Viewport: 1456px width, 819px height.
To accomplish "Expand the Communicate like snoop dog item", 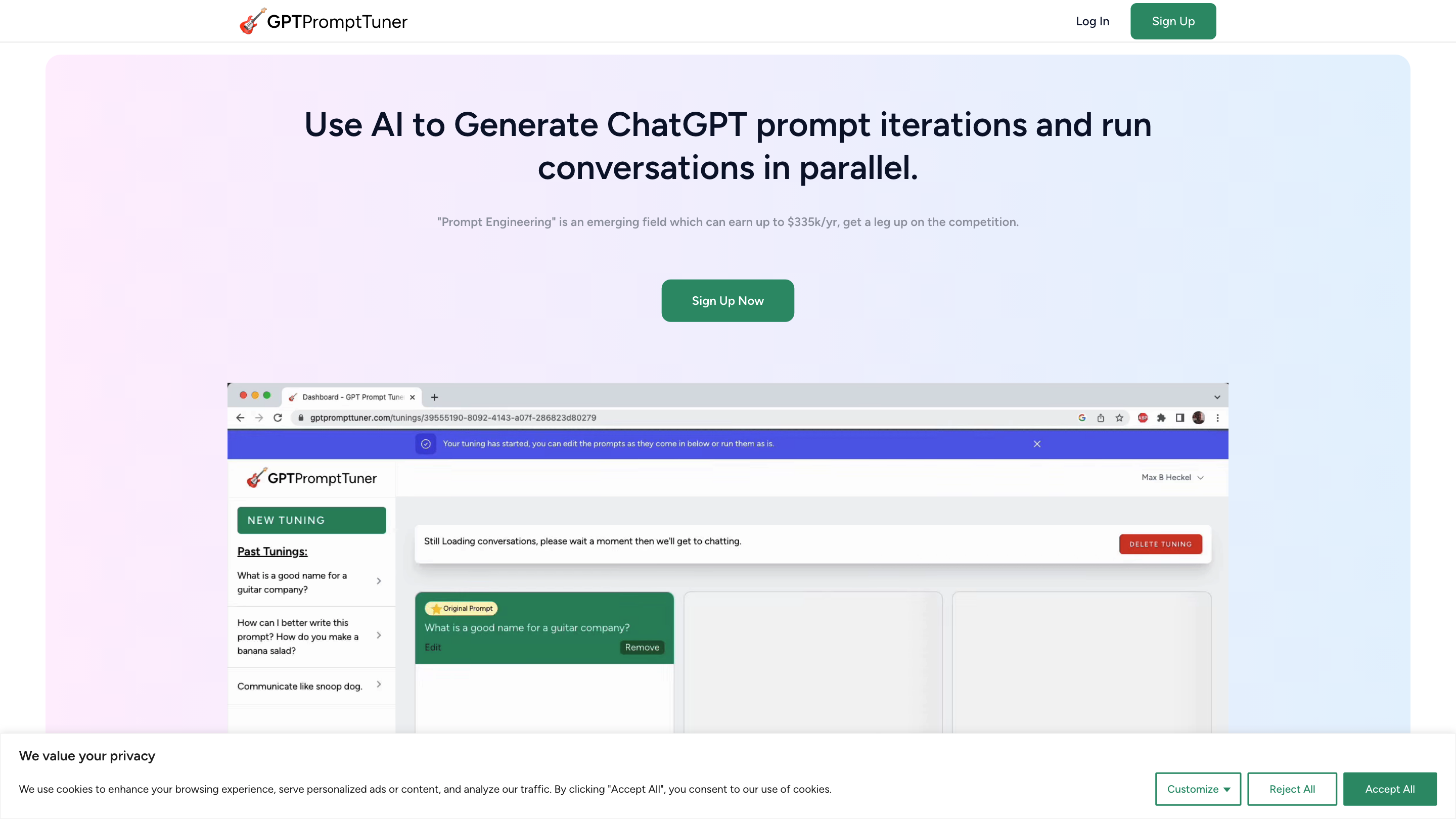I will click(x=379, y=685).
